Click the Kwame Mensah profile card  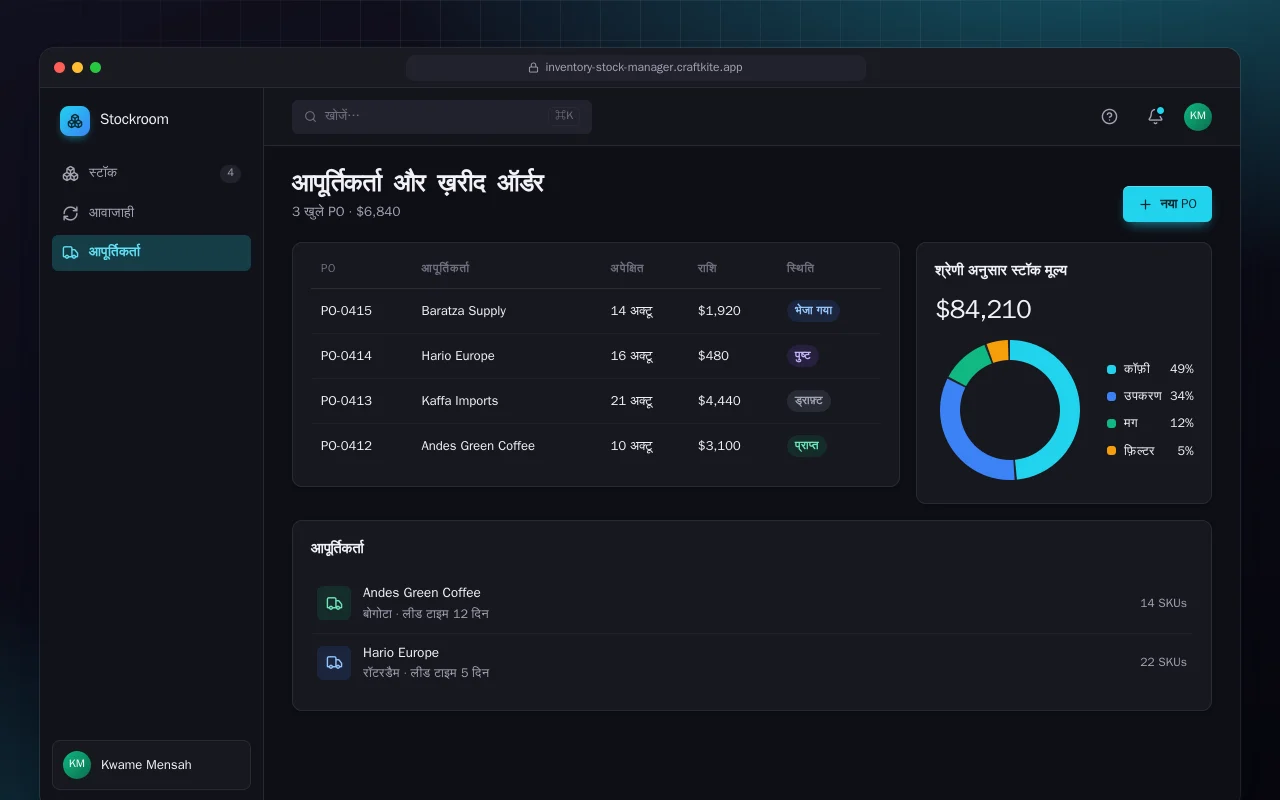151,765
